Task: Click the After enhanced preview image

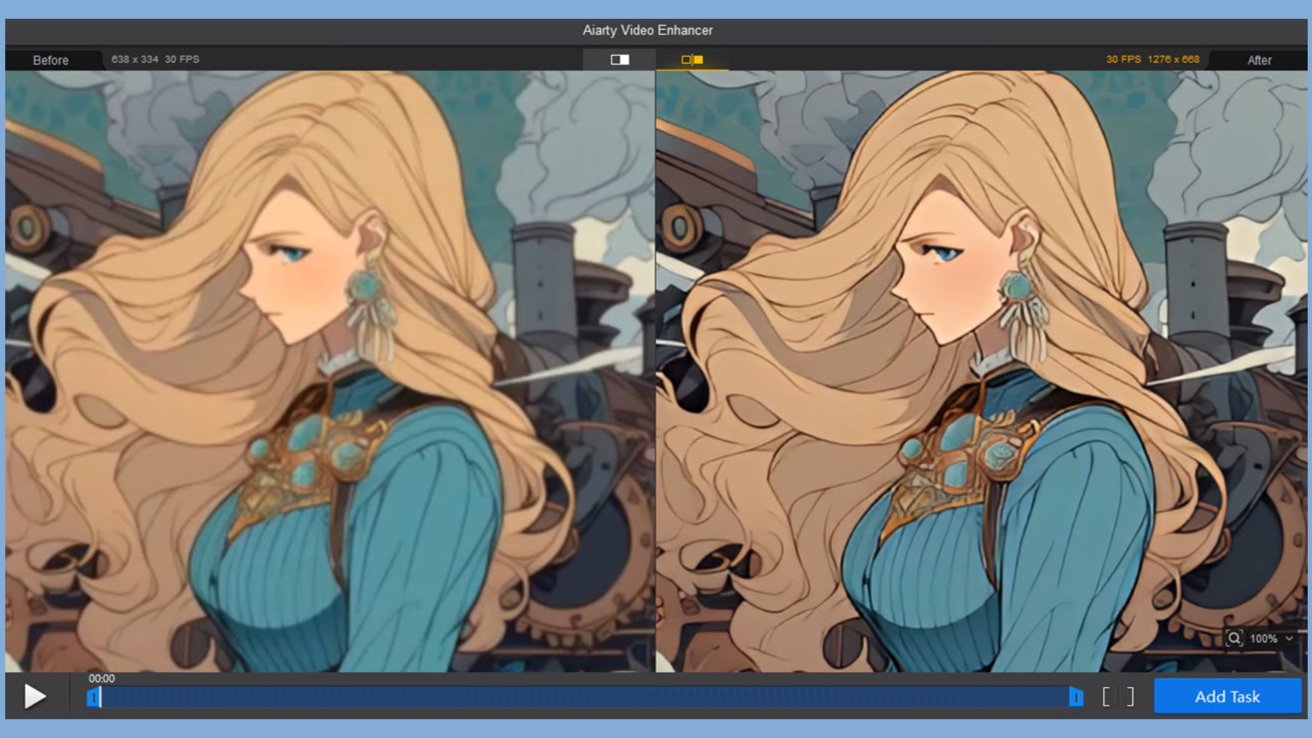Action: [x=981, y=371]
